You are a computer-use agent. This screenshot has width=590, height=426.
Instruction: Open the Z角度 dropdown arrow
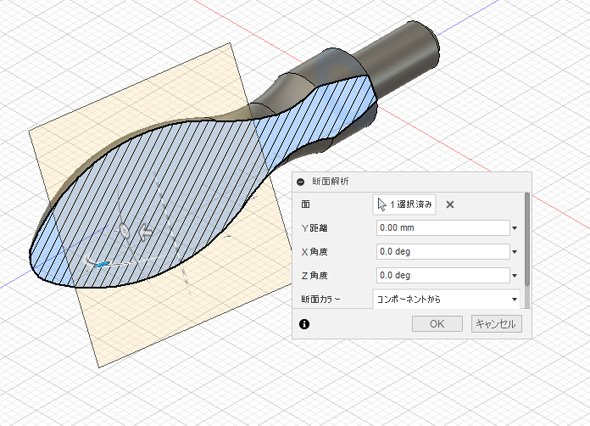tap(515, 275)
